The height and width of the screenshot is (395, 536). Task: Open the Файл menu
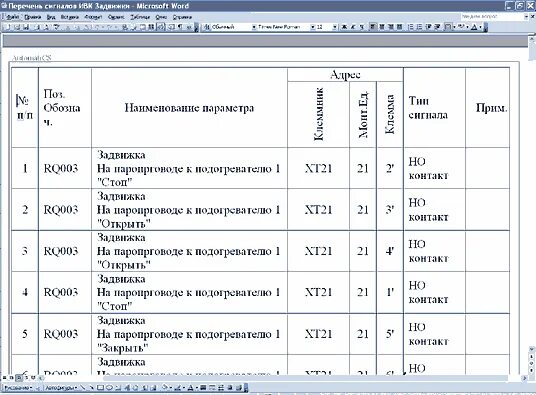(13, 17)
